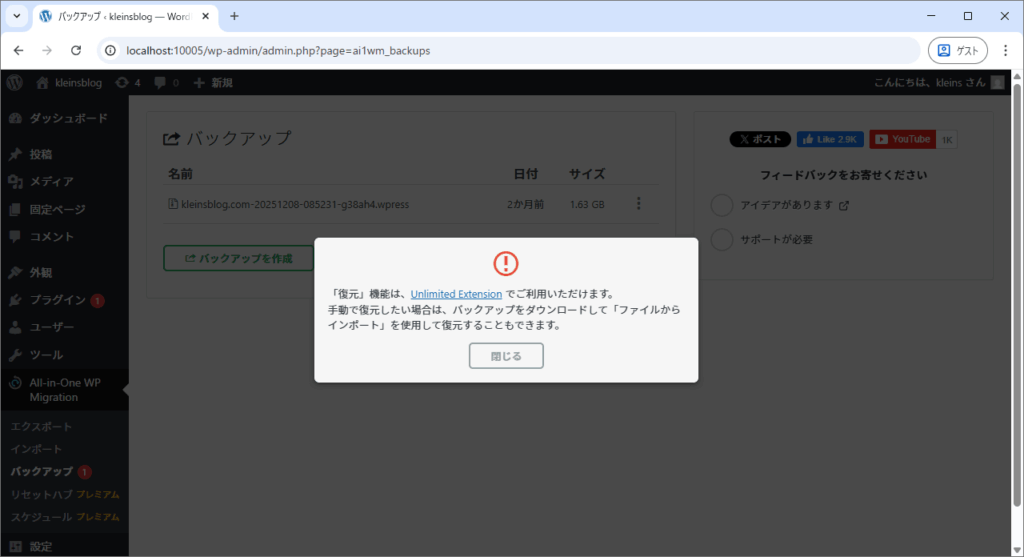Click the X ポスト share button
Image resolution: width=1024 pixels, height=557 pixels.
(x=760, y=139)
